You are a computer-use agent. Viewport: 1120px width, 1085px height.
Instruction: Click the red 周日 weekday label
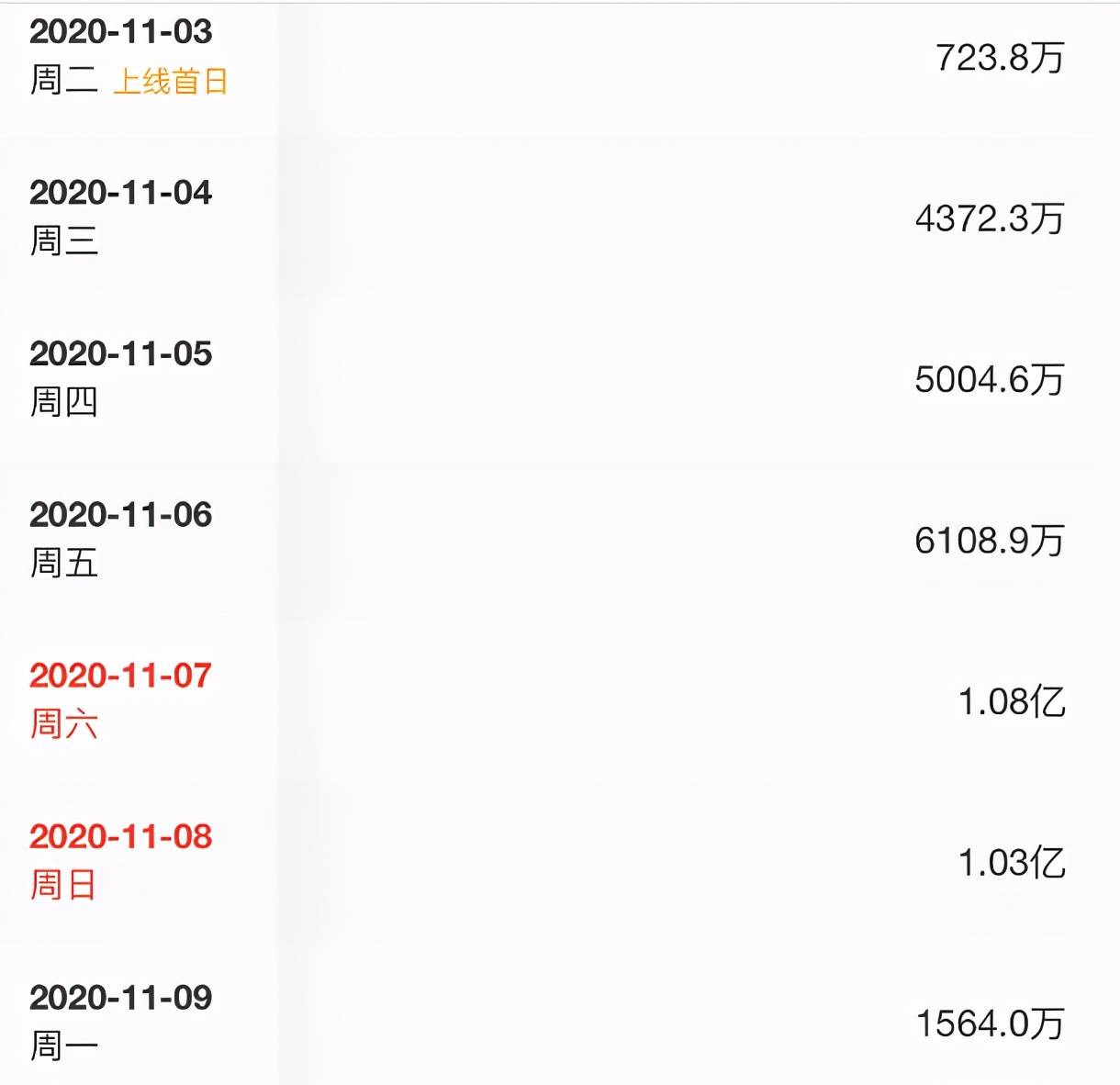point(63,885)
